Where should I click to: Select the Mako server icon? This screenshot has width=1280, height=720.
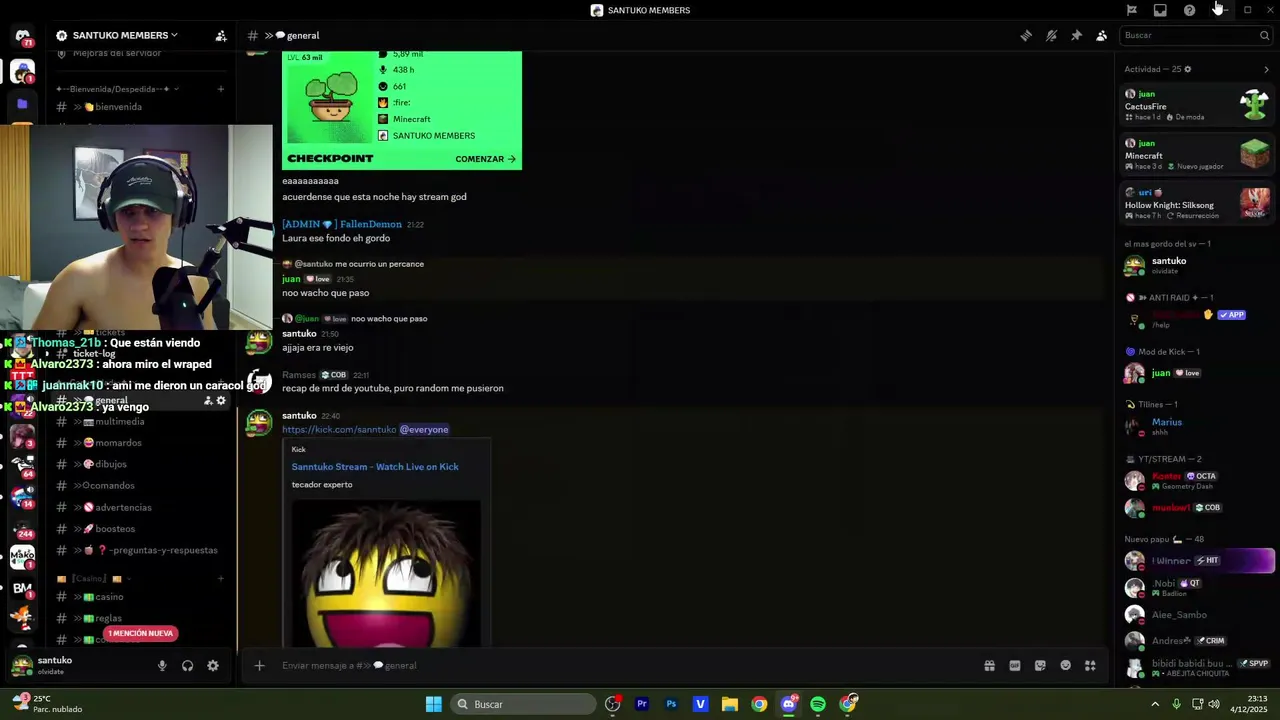pyautogui.click(x=22, y=556)
